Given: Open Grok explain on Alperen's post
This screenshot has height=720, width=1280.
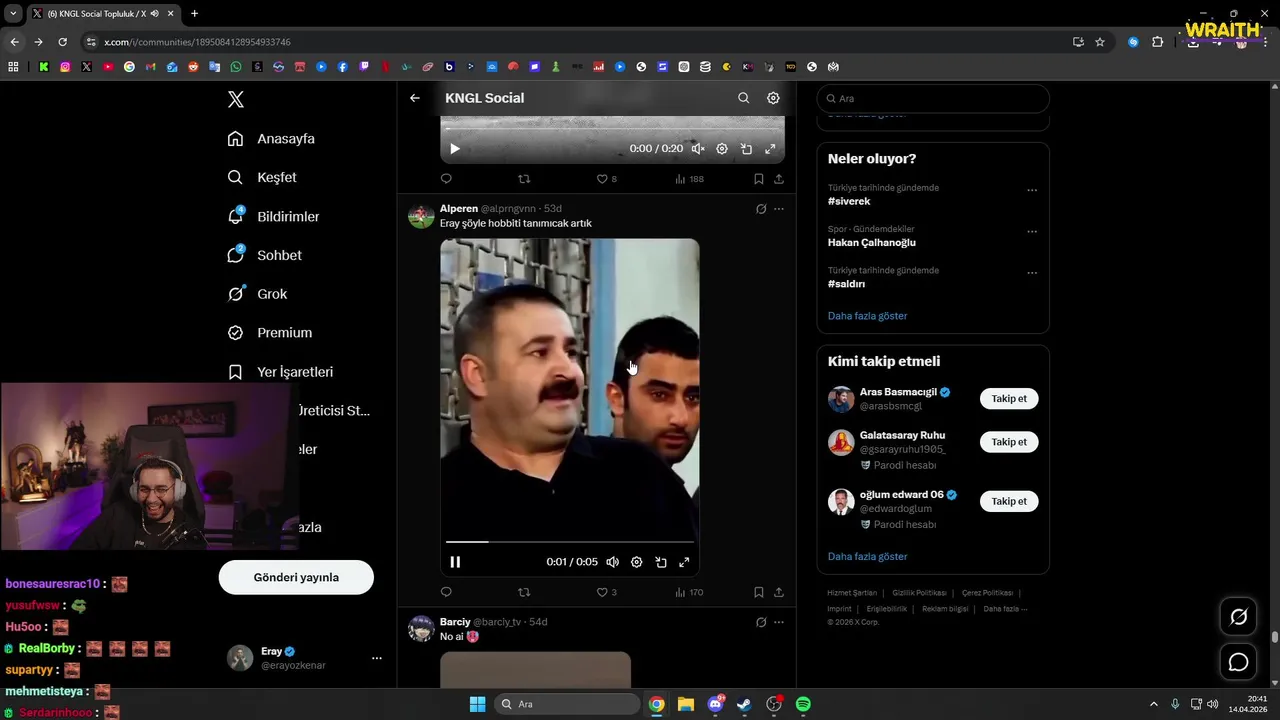Looking at the screenshot, I should click(761, 209).
